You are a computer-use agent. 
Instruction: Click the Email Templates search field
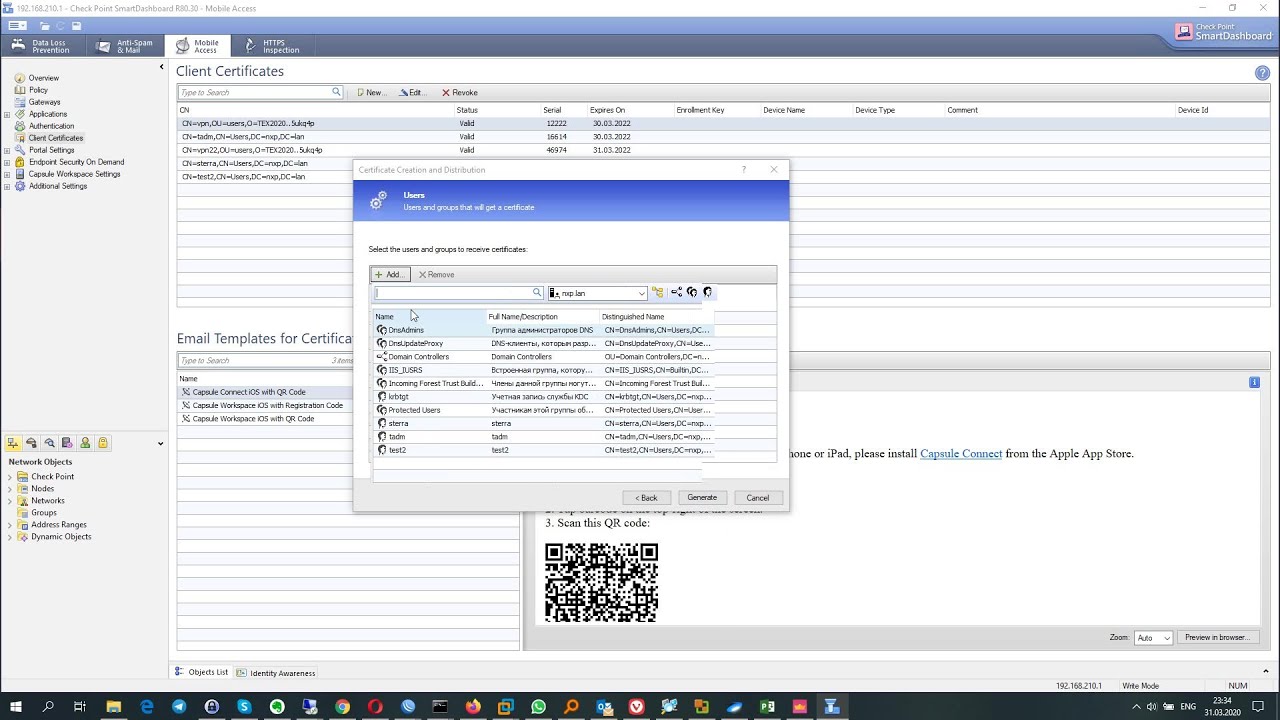point(266,361)
